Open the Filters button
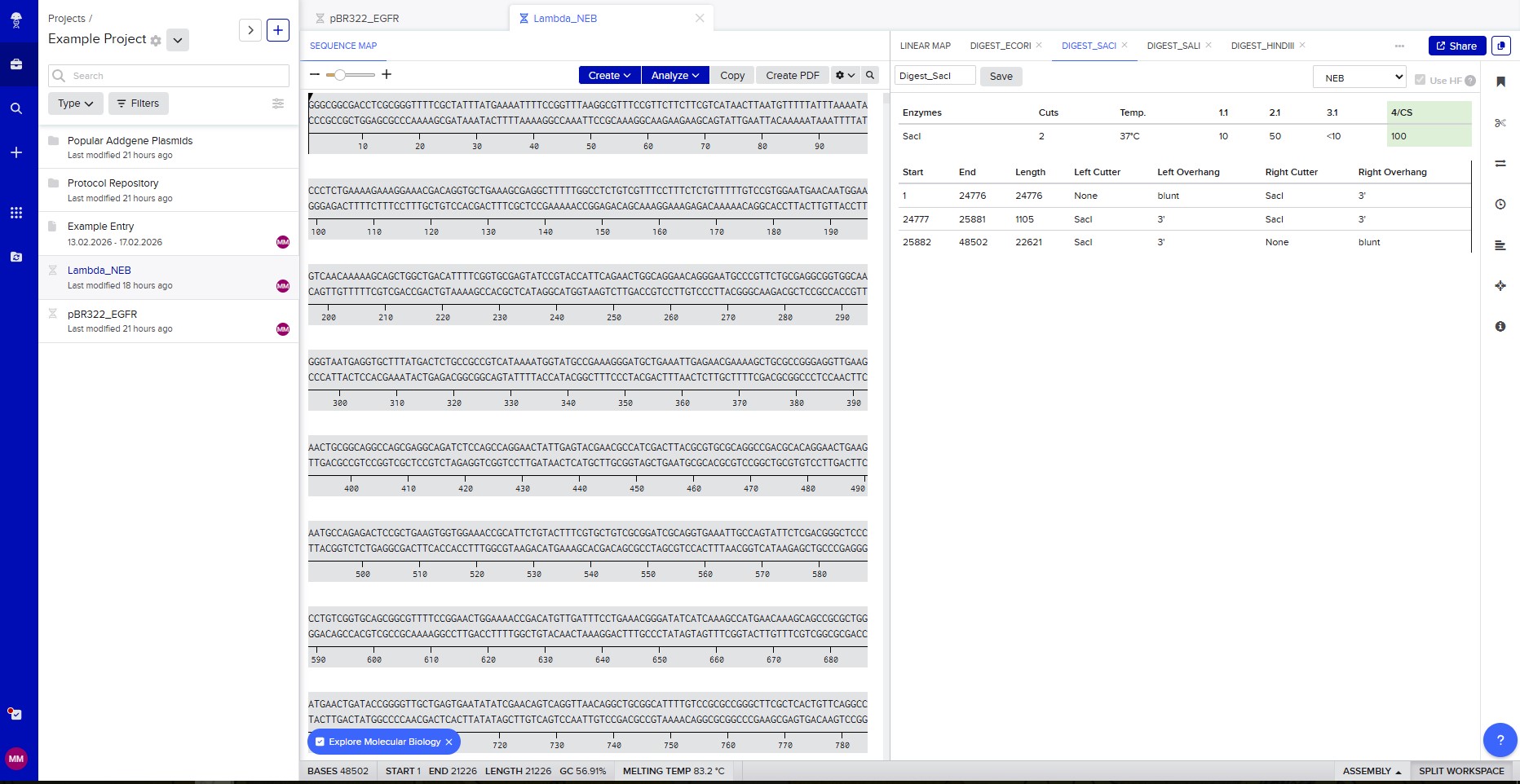1520x784 pixels. pyautogui.click(x=139, y=104)
